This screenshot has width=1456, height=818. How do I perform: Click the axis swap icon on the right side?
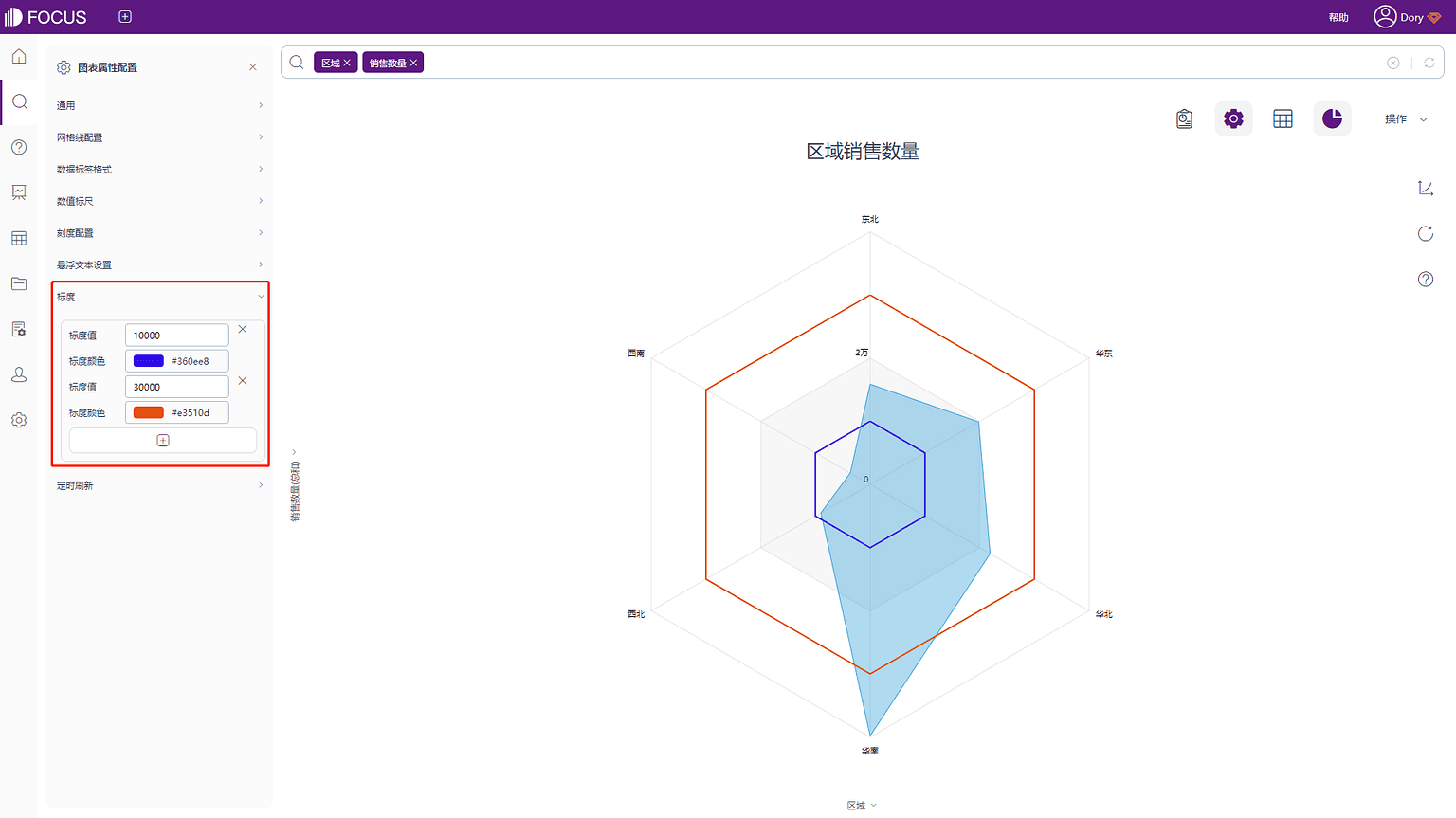[x=1426, y=189]
